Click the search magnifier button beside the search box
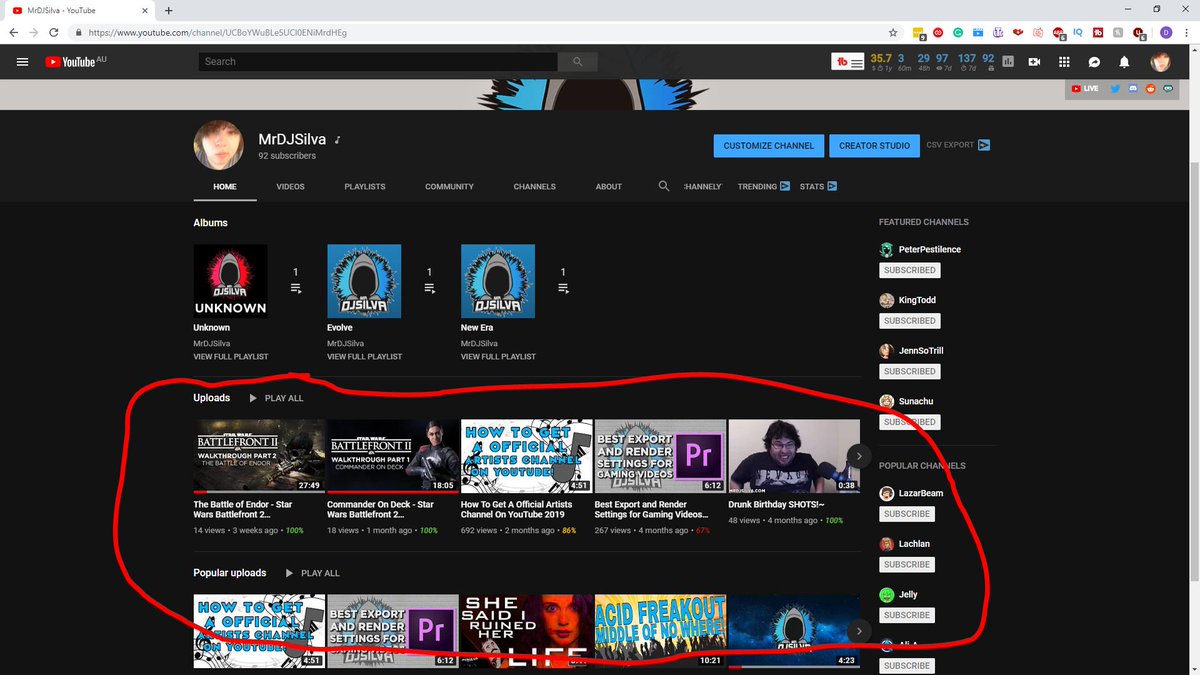 point(577,62)
